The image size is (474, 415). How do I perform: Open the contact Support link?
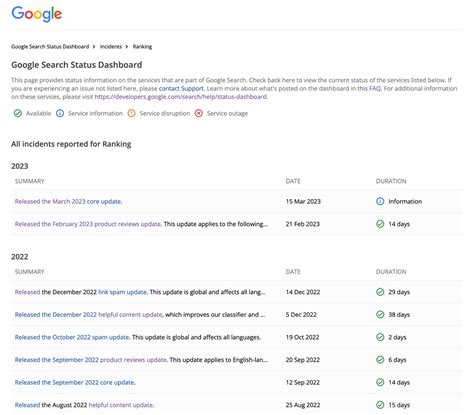(181, 88)
